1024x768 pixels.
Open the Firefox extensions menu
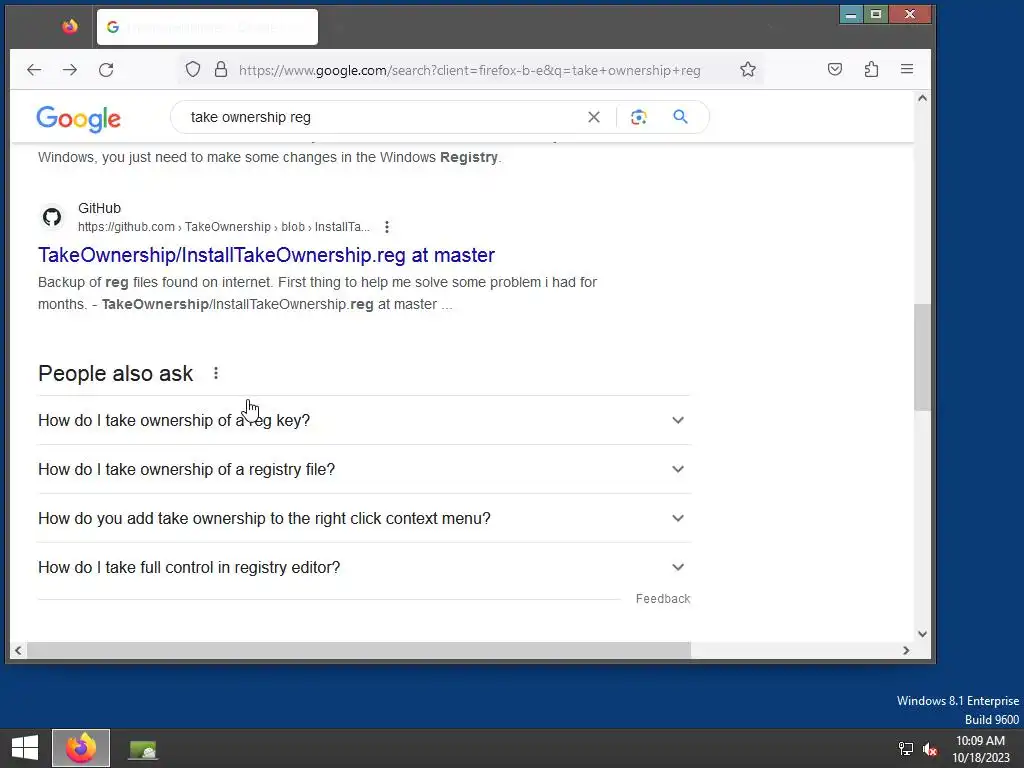(x=871, y=69)
